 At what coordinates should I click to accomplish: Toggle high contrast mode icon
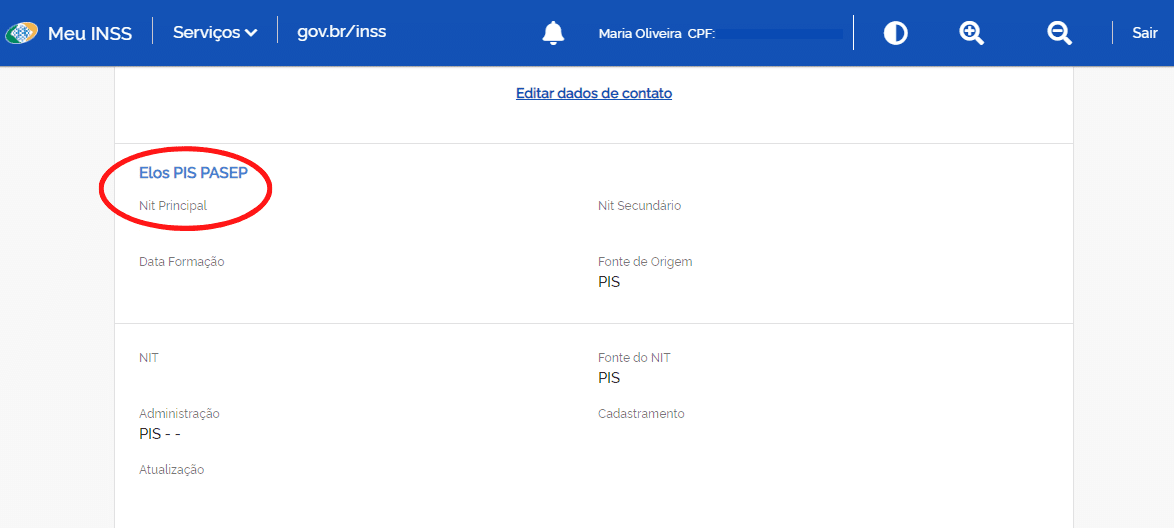pos(895,33)
